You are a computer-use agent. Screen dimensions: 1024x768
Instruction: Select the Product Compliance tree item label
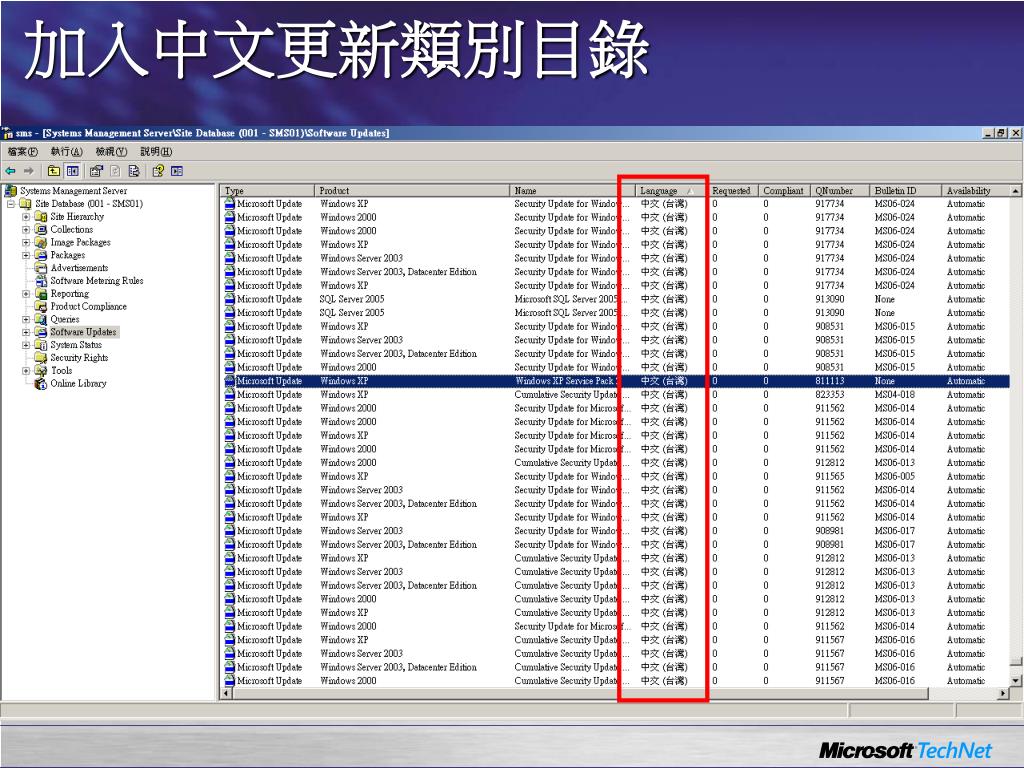(x=88, y=306)
